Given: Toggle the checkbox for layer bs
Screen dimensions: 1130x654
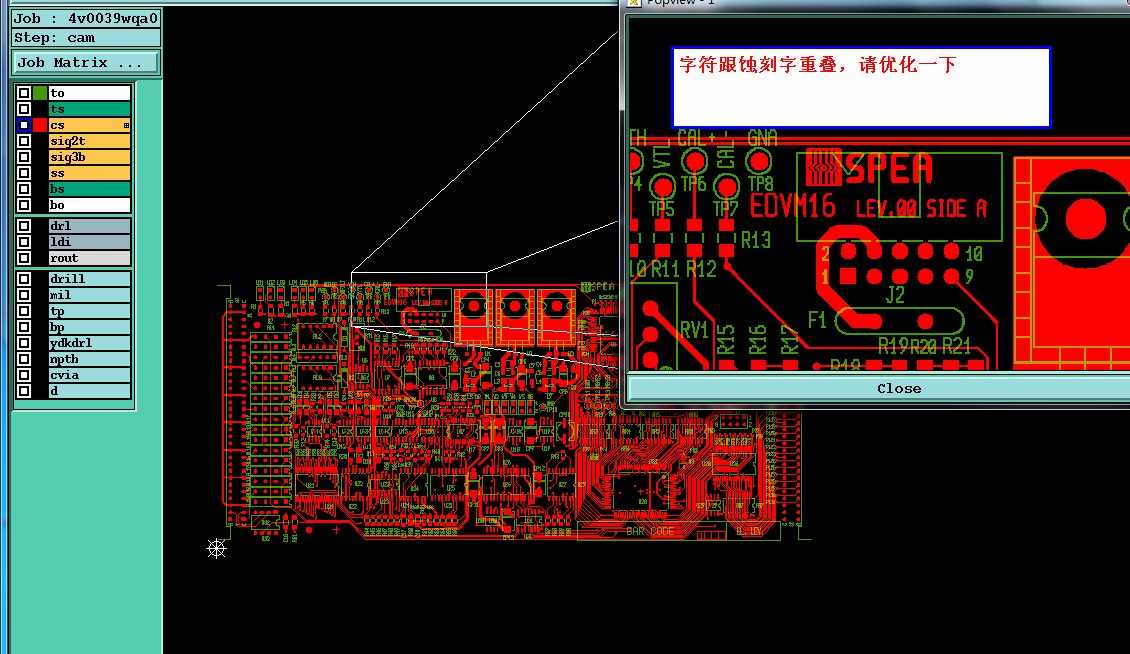Looking at the screenshot, I should click(24, 189).
